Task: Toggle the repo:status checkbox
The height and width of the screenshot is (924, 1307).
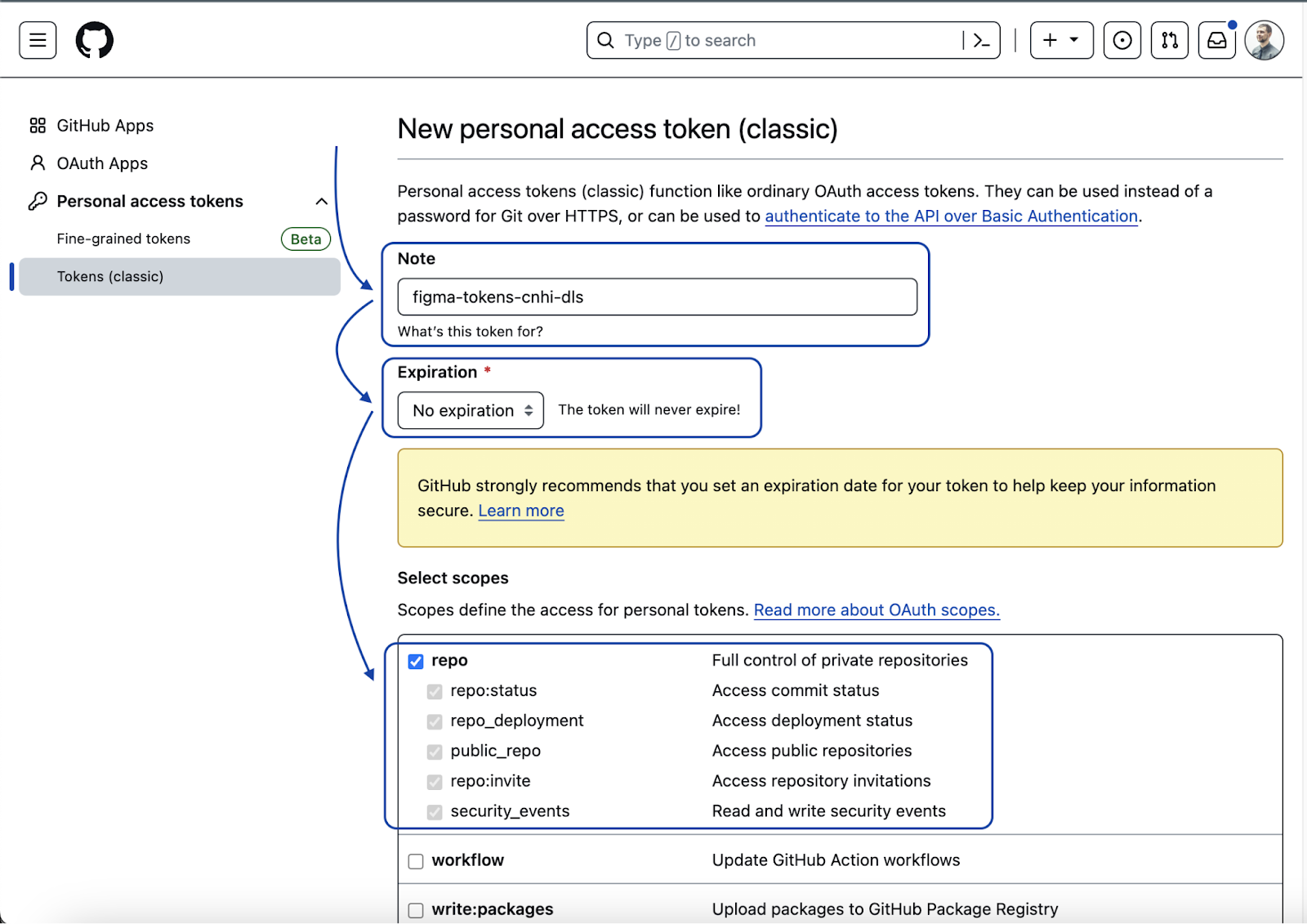Action: [435, 691]
